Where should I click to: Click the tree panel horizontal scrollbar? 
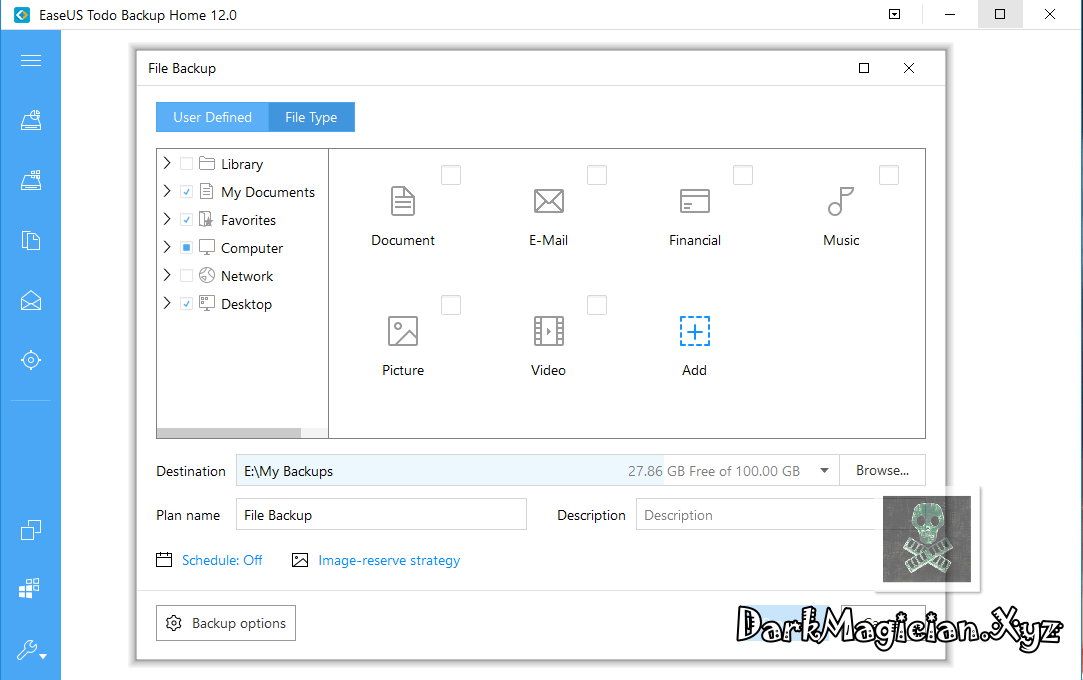(229, 433)
